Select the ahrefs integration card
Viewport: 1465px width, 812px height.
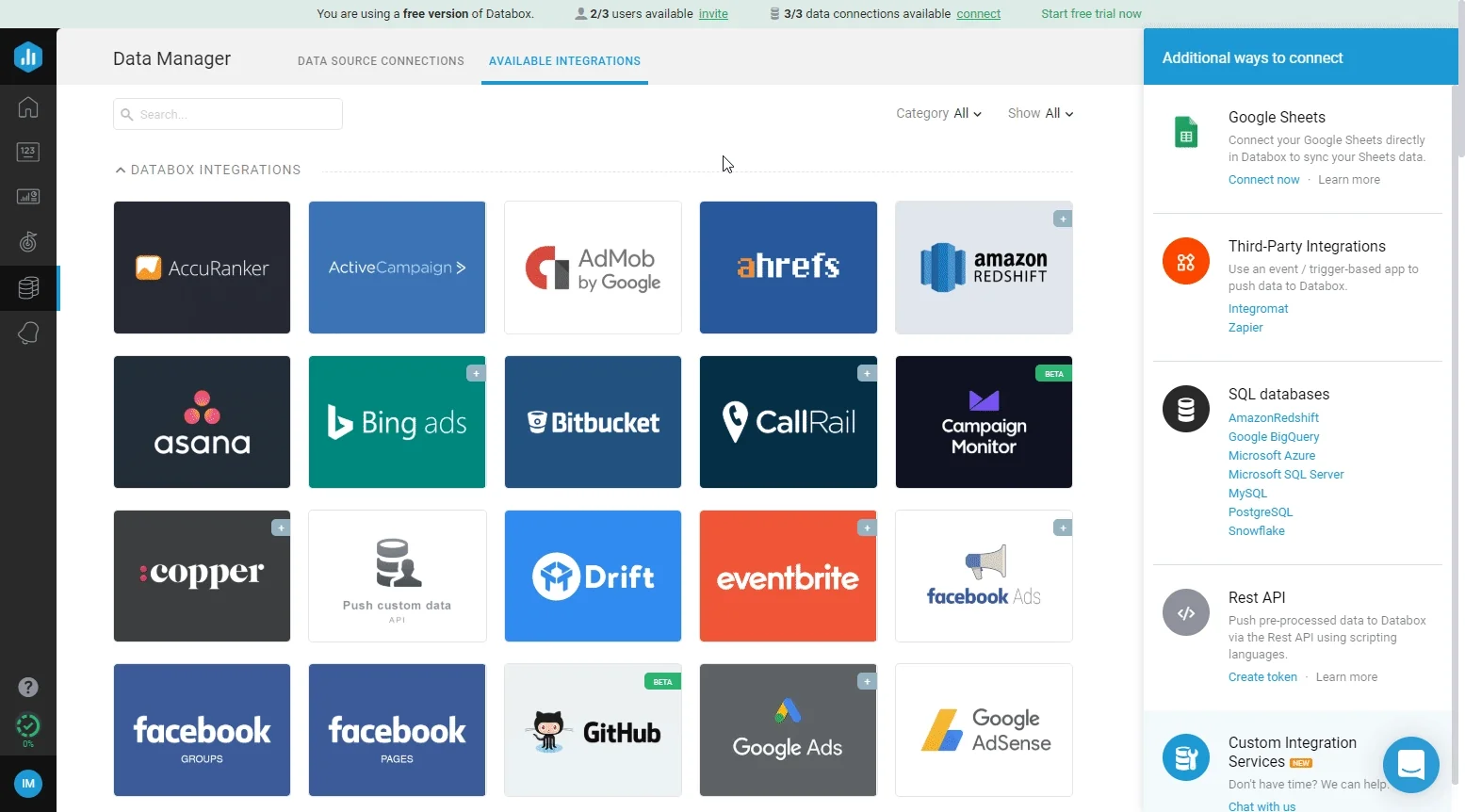(x=788, y=268)
